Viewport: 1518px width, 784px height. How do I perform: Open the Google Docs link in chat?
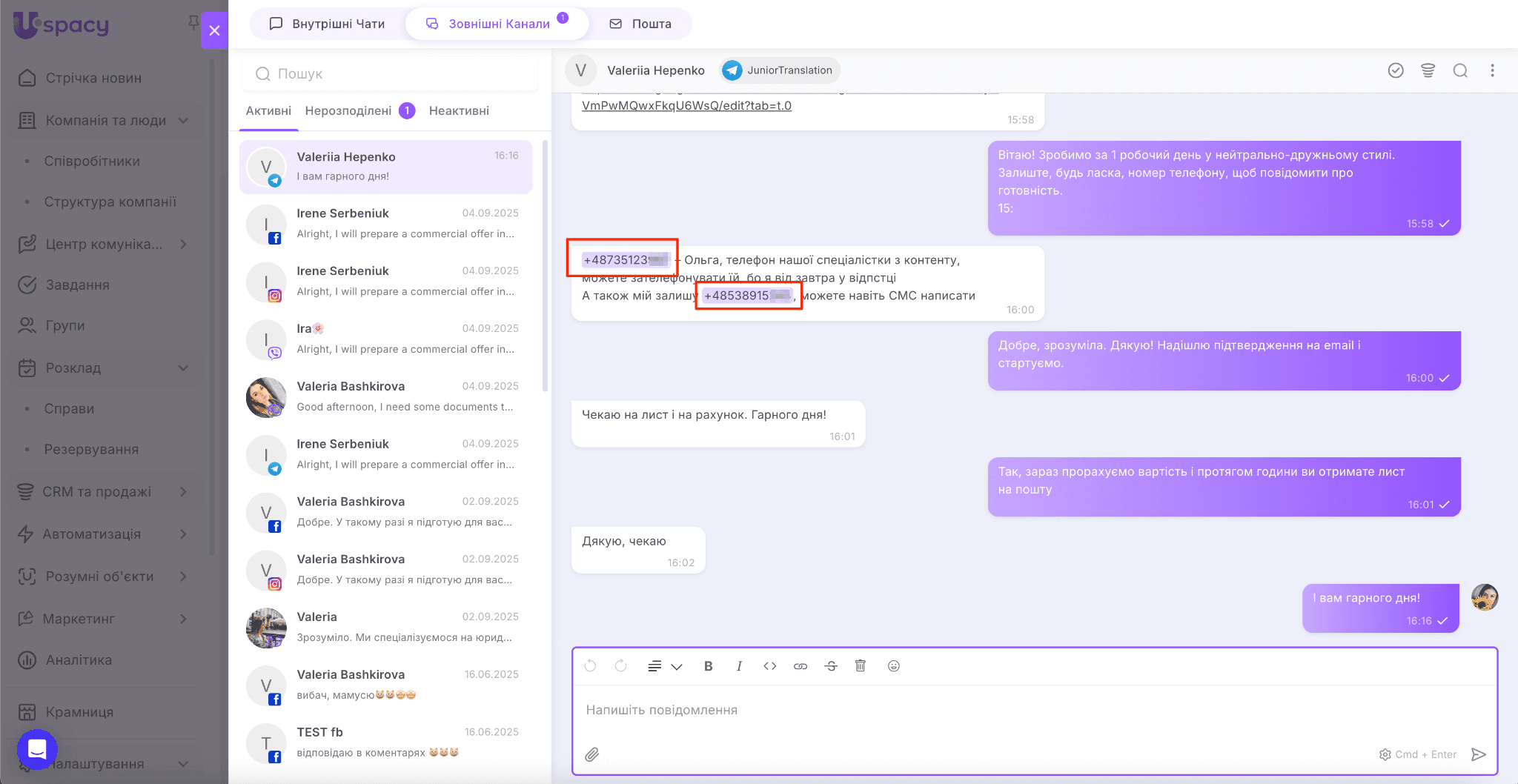click(686, 105)
